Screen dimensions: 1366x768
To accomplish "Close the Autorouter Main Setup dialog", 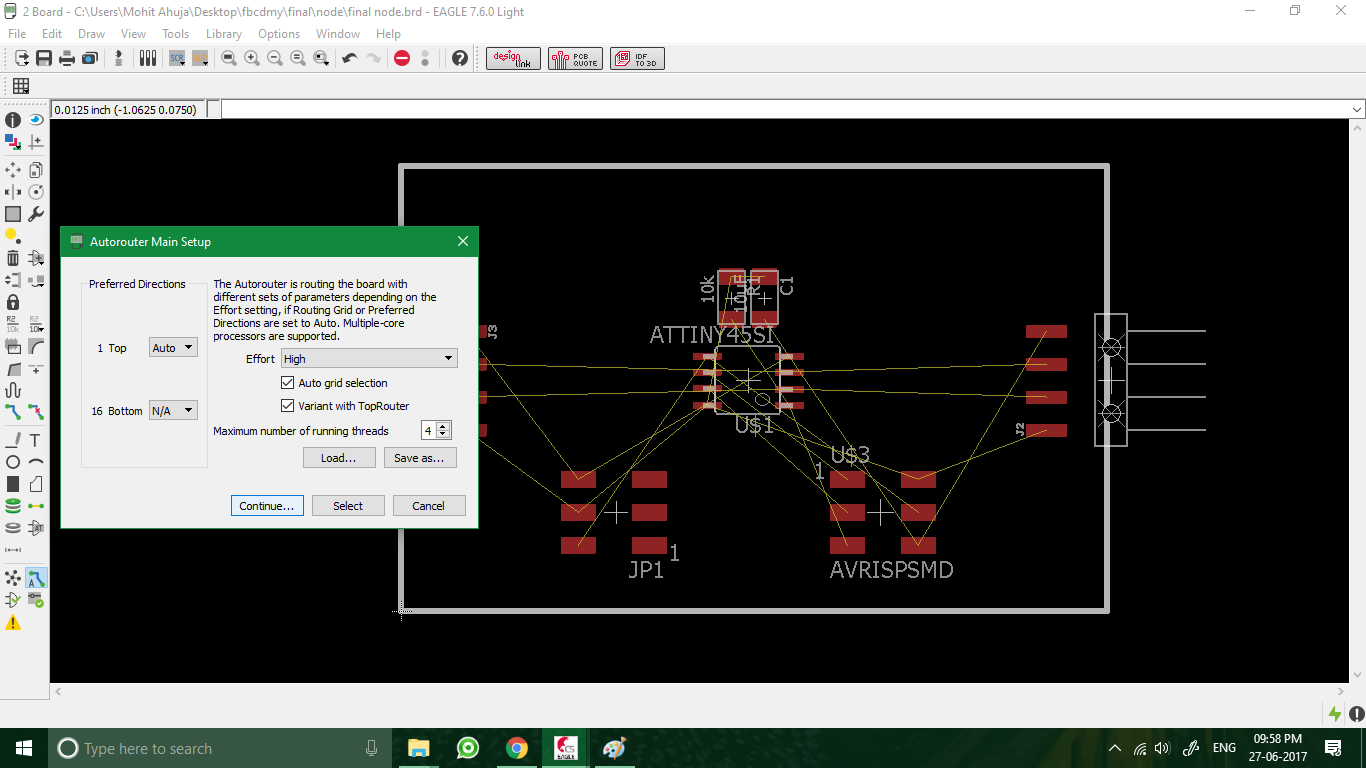I will 463,241.
